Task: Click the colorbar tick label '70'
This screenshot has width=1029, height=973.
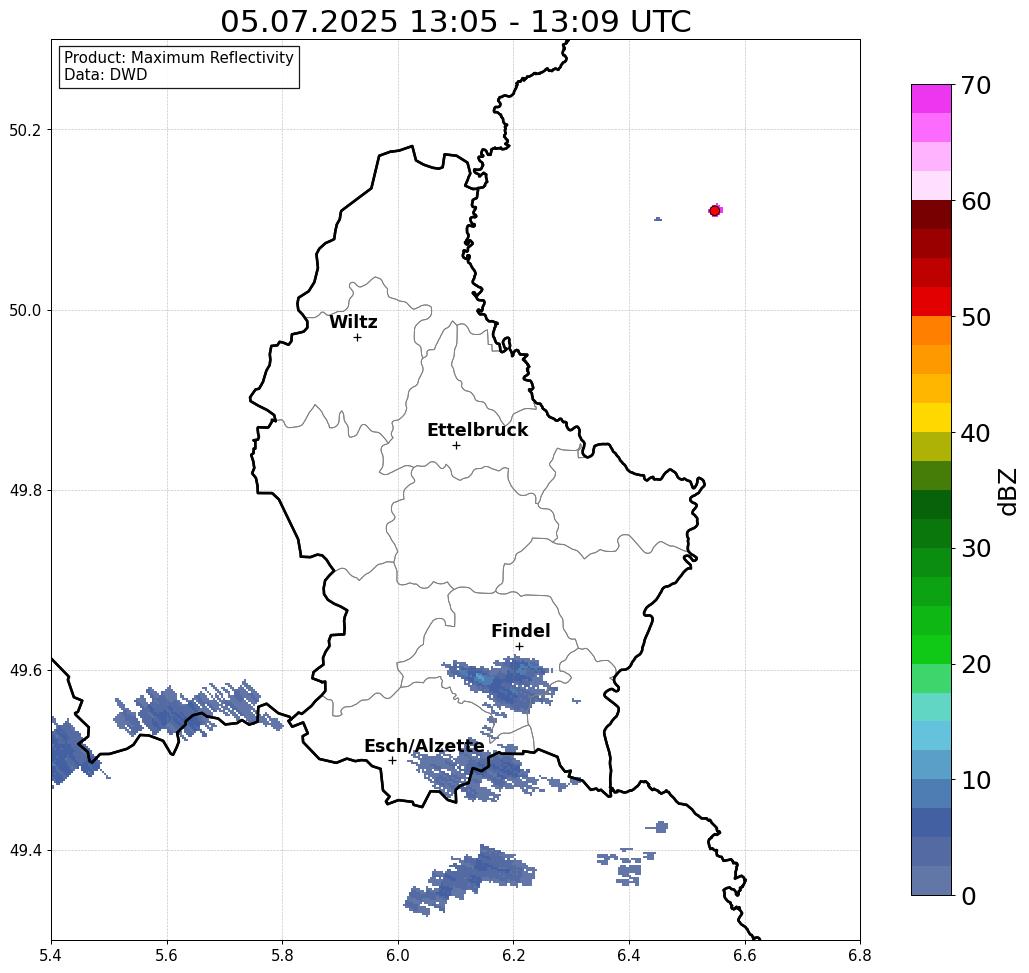Action: (x=975, y=85)
